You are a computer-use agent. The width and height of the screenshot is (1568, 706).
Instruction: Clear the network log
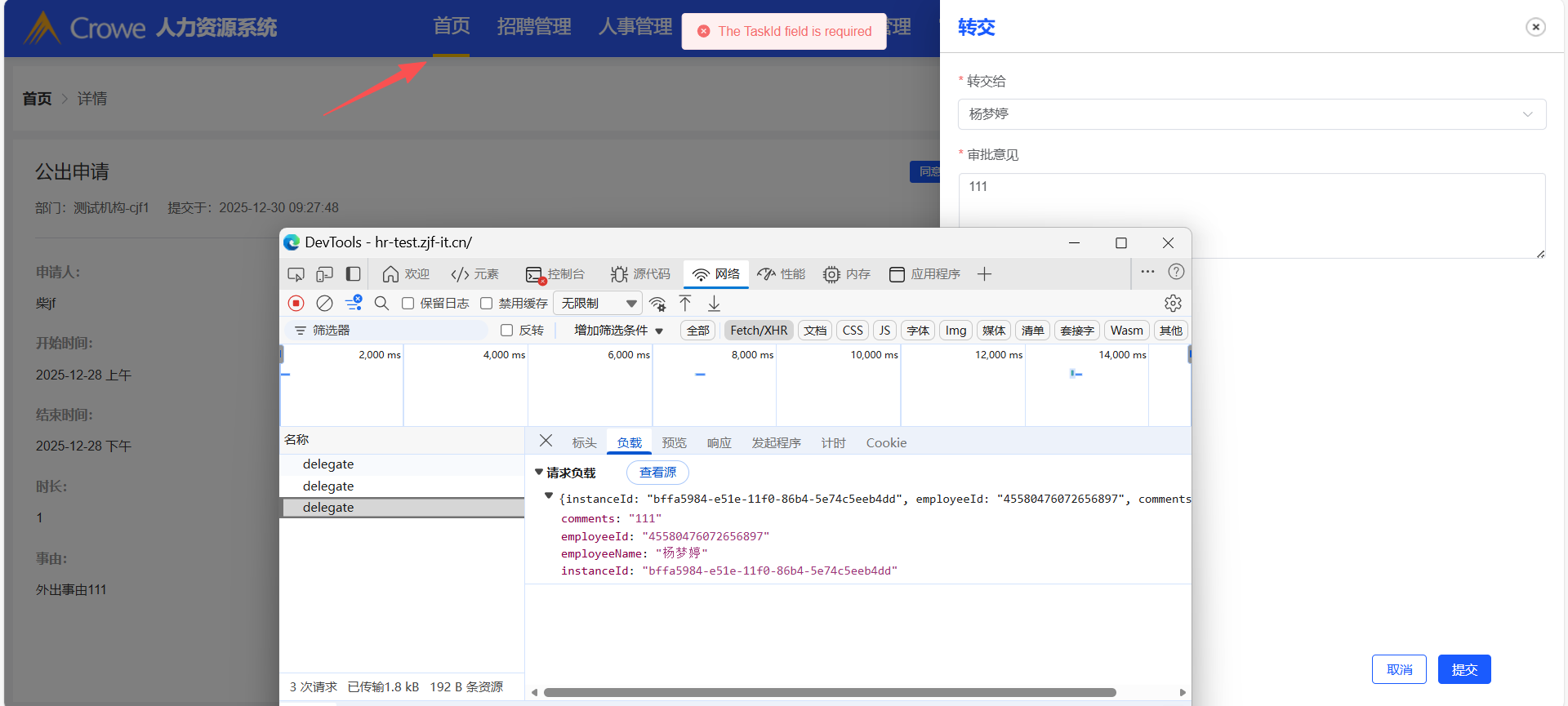(324, 304)
